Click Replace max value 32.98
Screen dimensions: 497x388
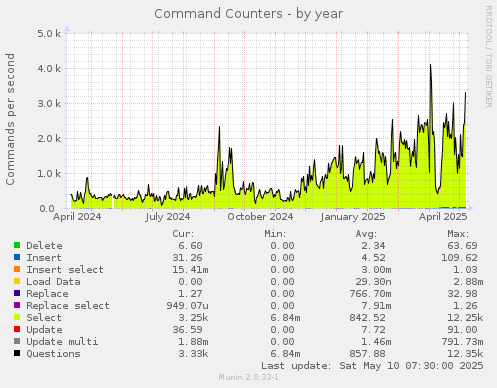pos(462,294)
